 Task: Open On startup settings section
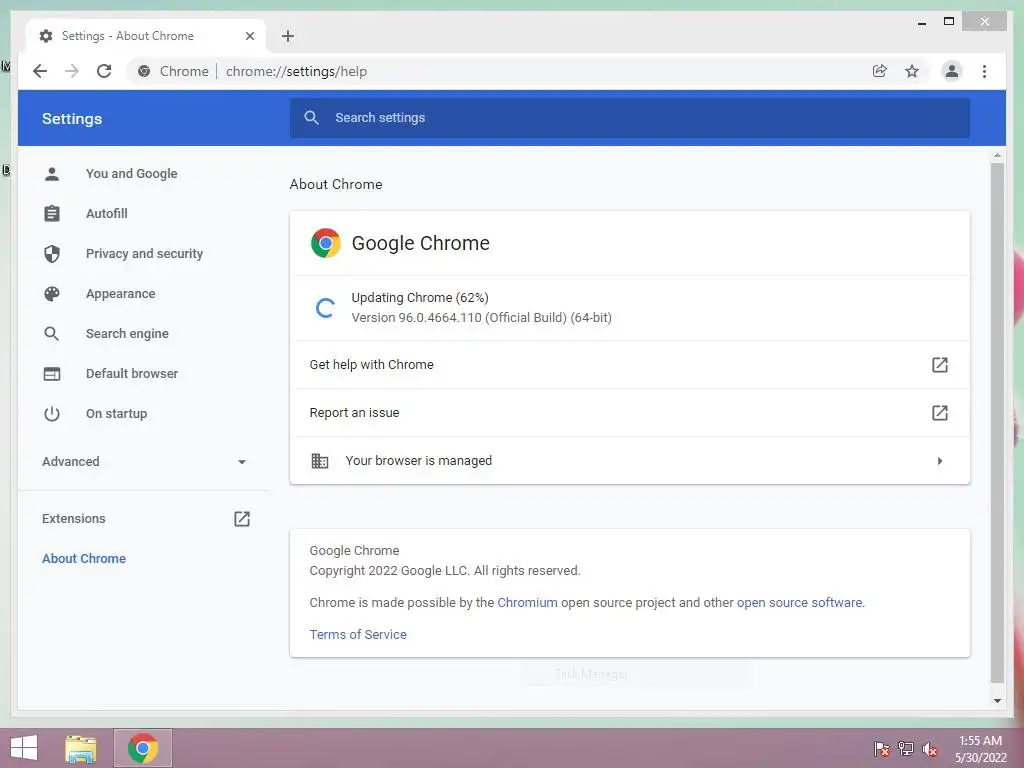tap(117, 413)
